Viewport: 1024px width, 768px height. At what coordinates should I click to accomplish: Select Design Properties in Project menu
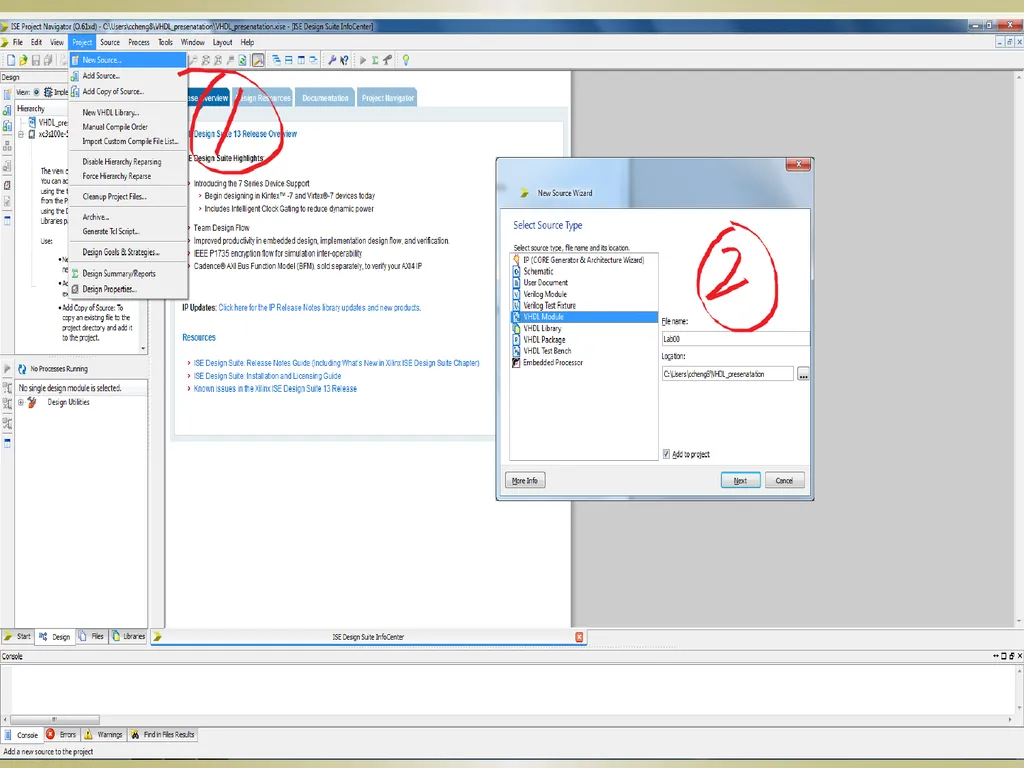pyautogui.click(x=108, y=289)
